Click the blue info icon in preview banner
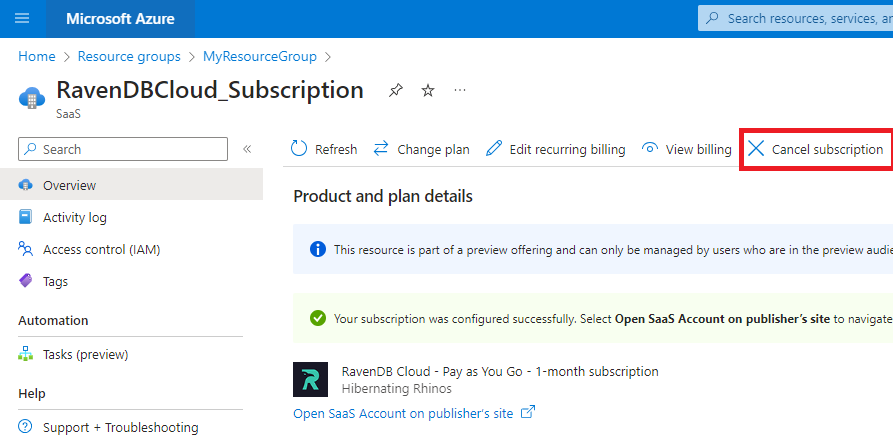893x437 pixels. click(318, 249)
